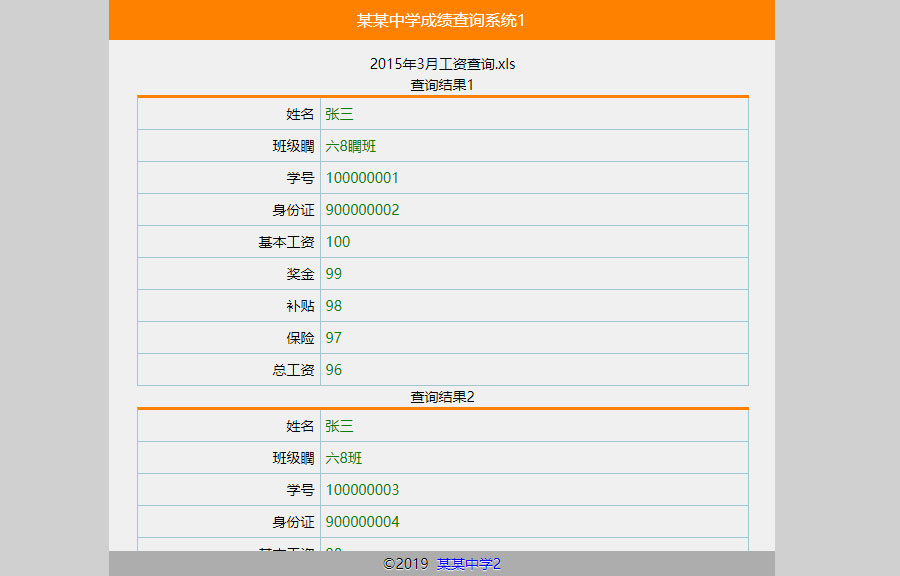Select the insurance value 97
The width and height of the screenshot is (900, 576).
334,338
